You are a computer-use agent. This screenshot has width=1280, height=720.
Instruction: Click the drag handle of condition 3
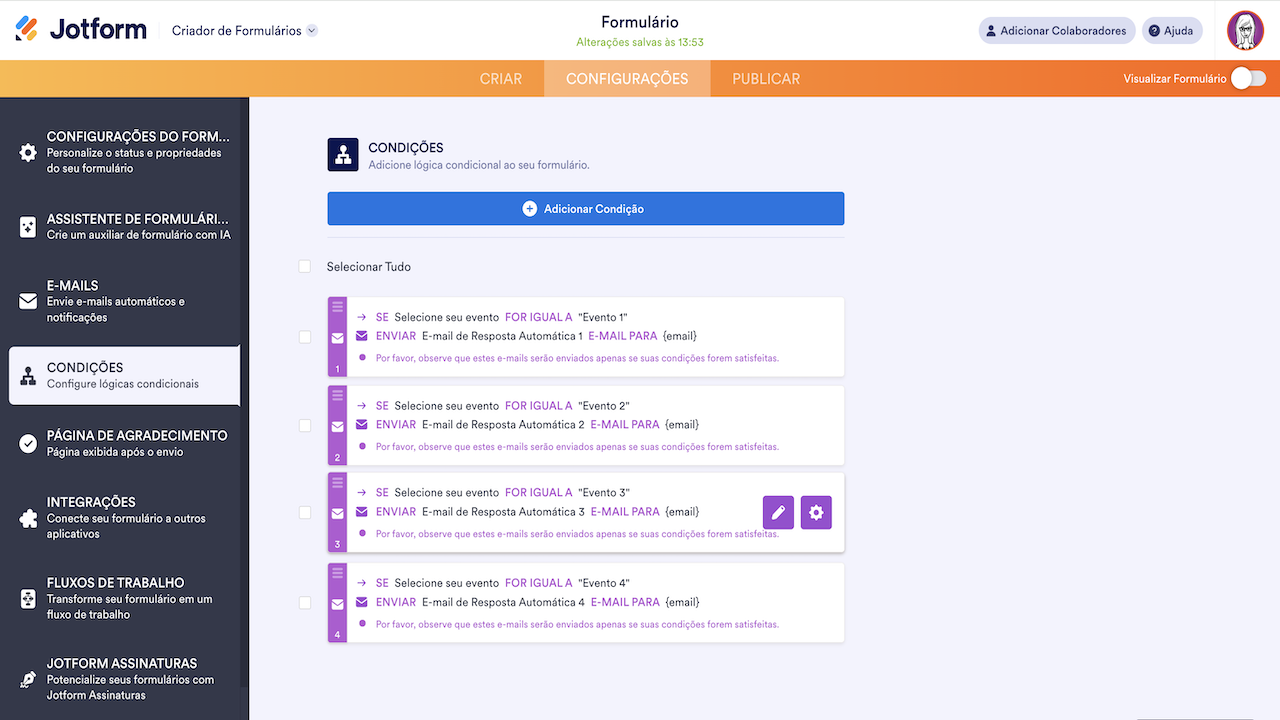(337, 481)
